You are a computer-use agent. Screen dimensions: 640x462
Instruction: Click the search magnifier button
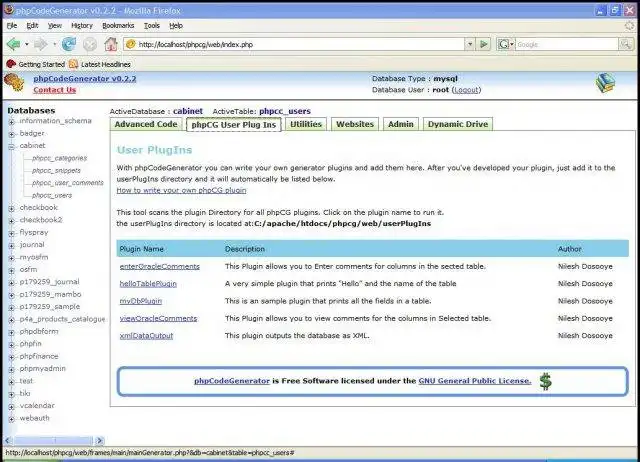pos(625,44)
